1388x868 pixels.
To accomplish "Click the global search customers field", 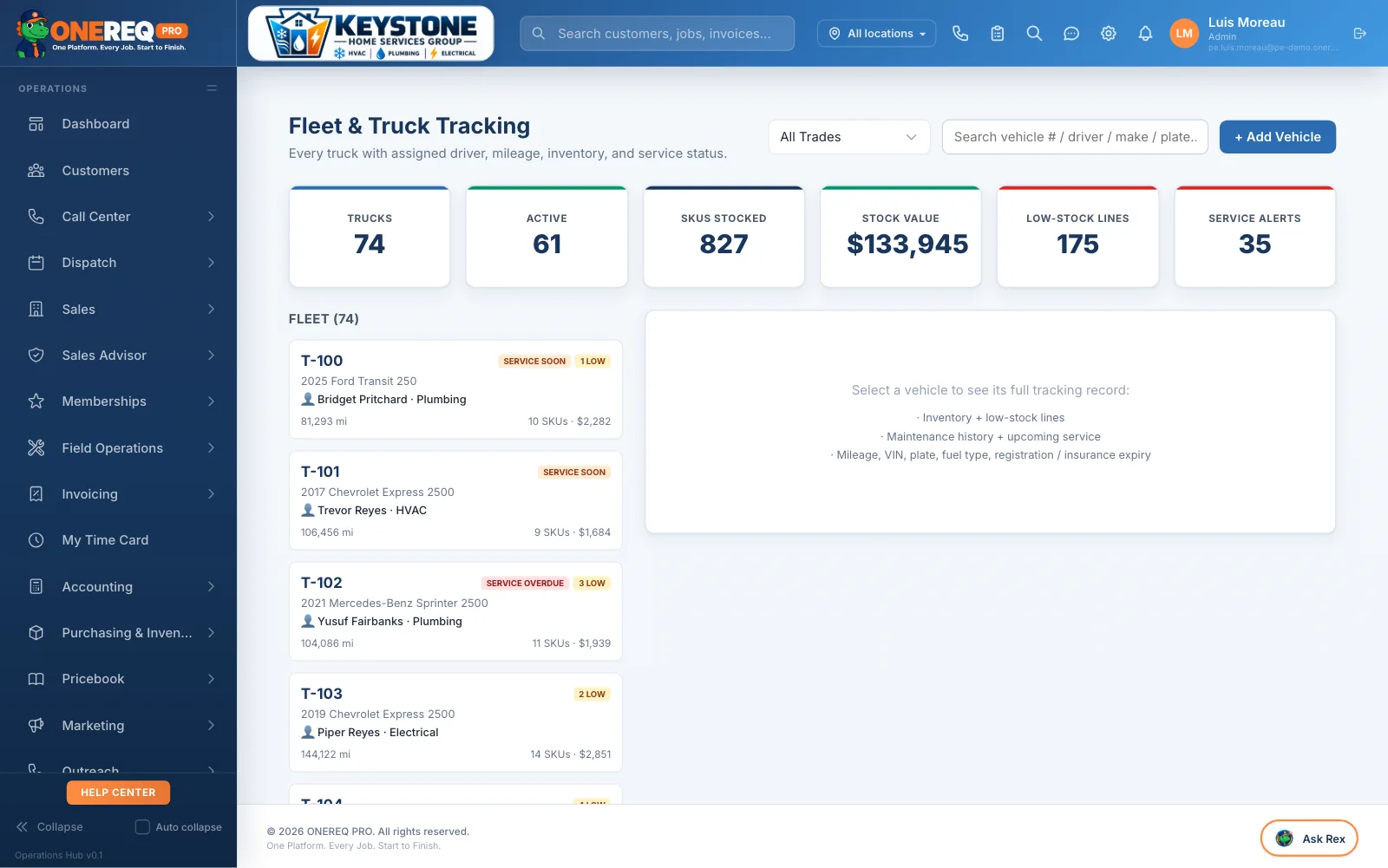I will click(x=658, y=33).
